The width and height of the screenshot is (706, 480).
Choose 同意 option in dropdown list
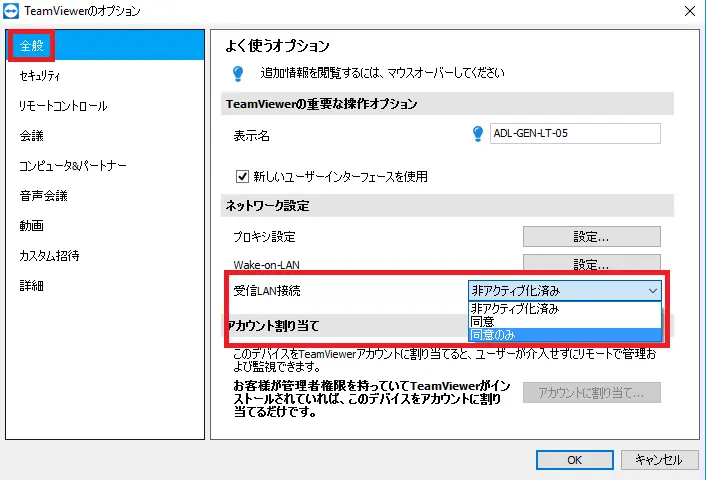565,322
